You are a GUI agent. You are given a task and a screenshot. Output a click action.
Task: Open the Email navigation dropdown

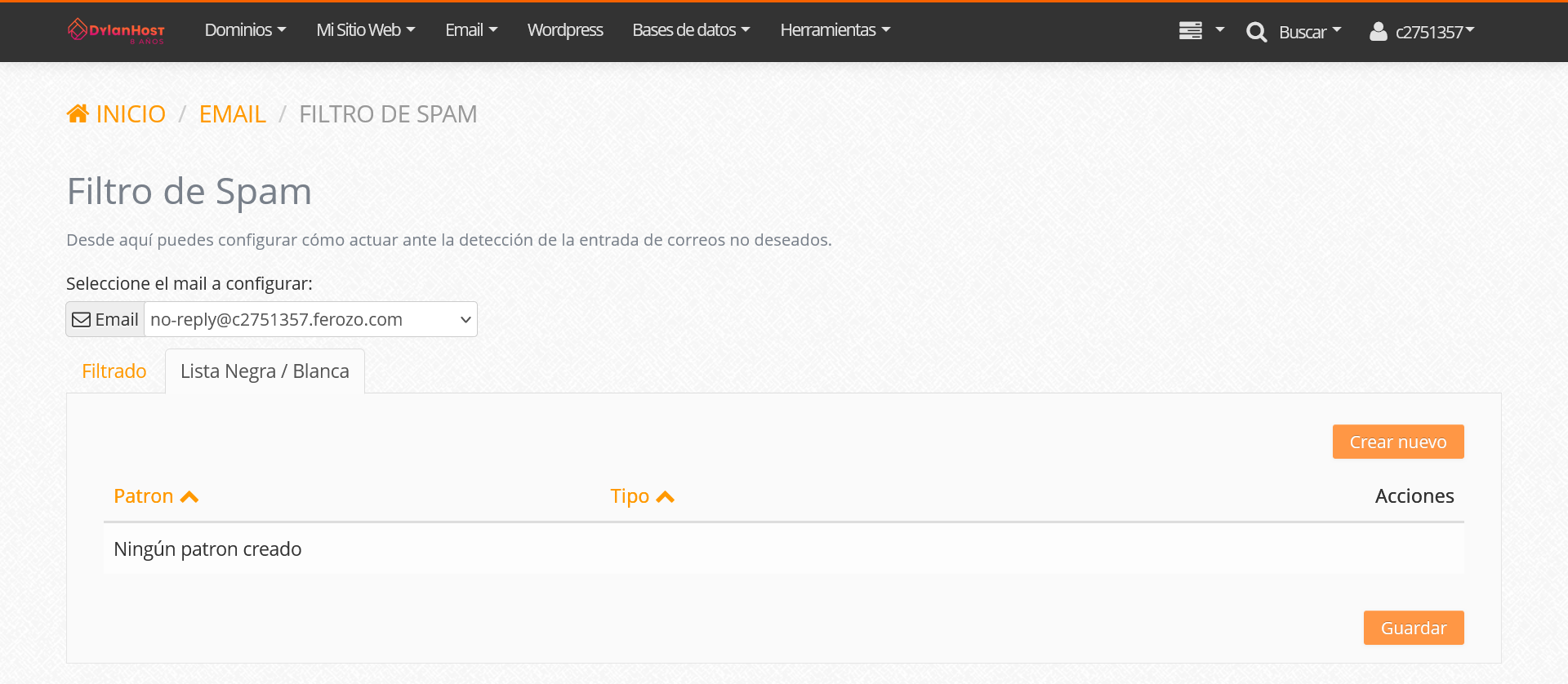pyautogui.click(x=471, y=30)
